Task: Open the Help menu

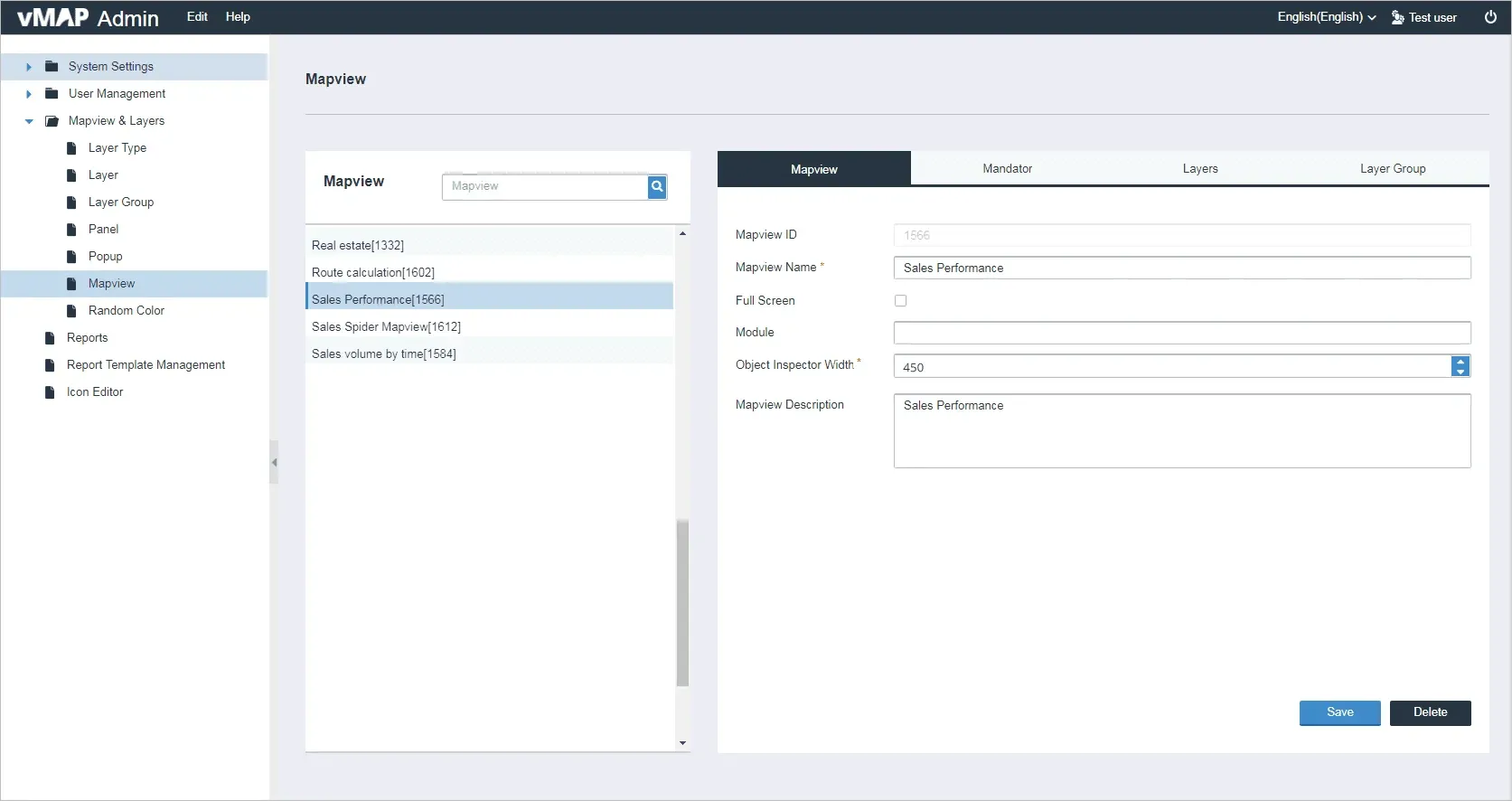Action: [238, 16]
